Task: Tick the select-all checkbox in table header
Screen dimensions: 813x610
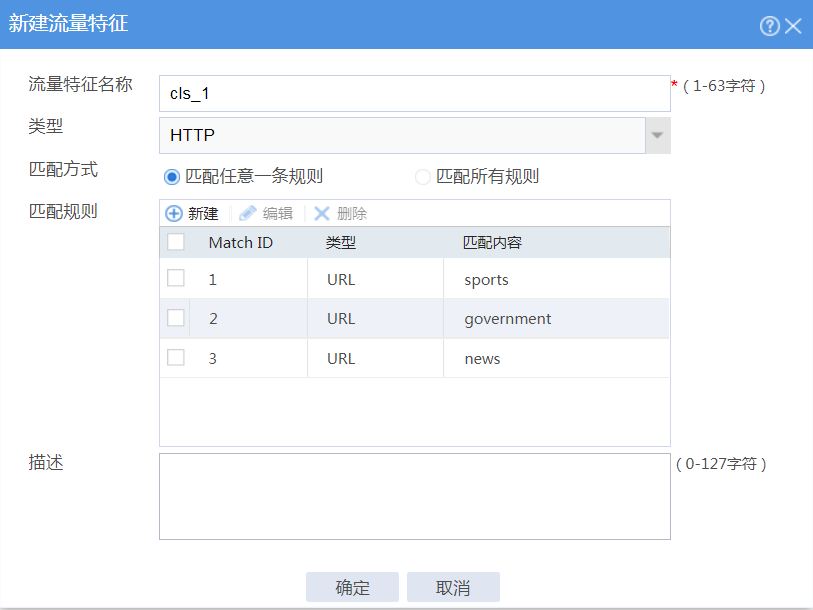Action: point(176,242)
